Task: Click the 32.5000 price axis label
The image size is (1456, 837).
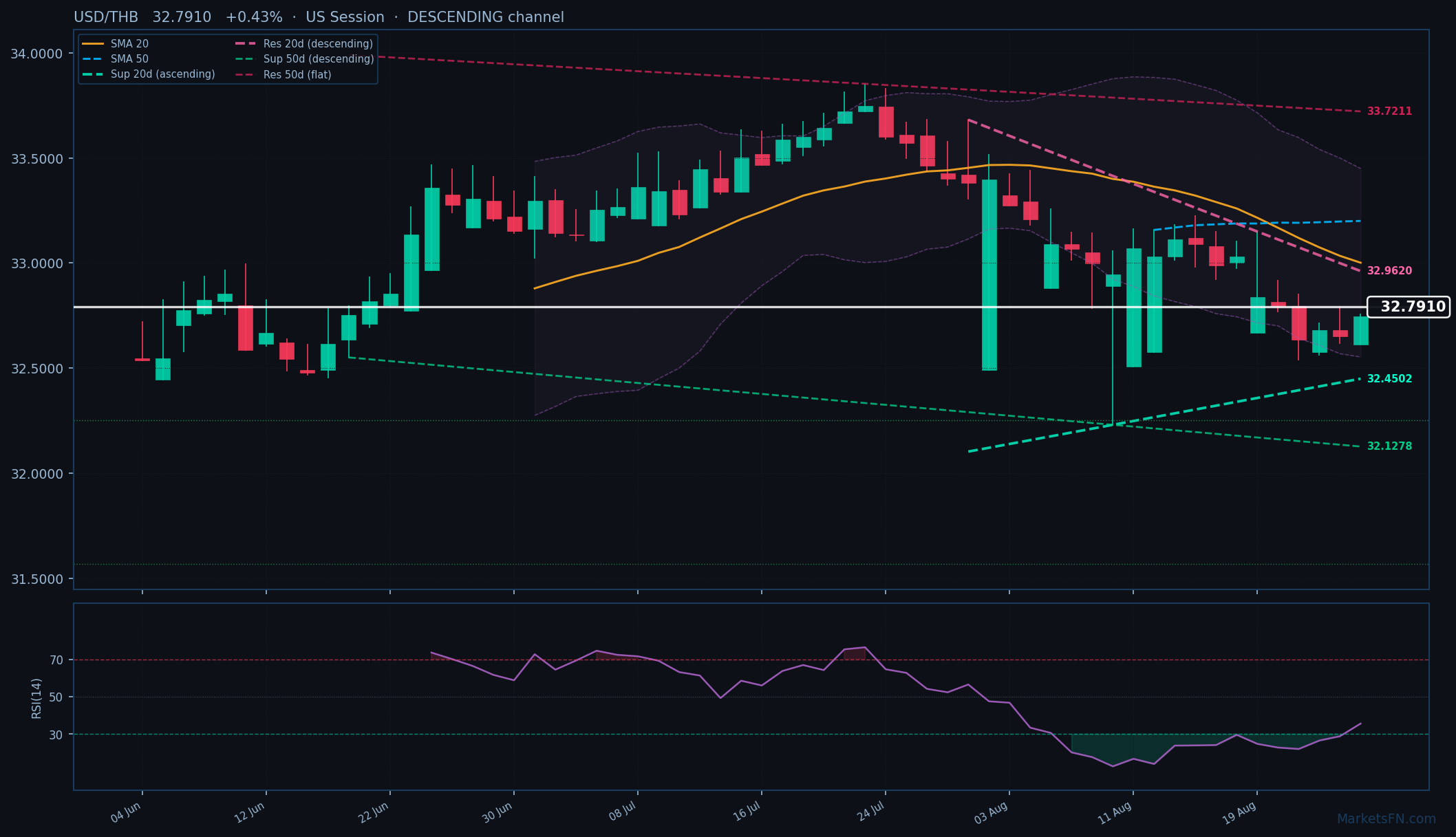Action: click(36, 369)
